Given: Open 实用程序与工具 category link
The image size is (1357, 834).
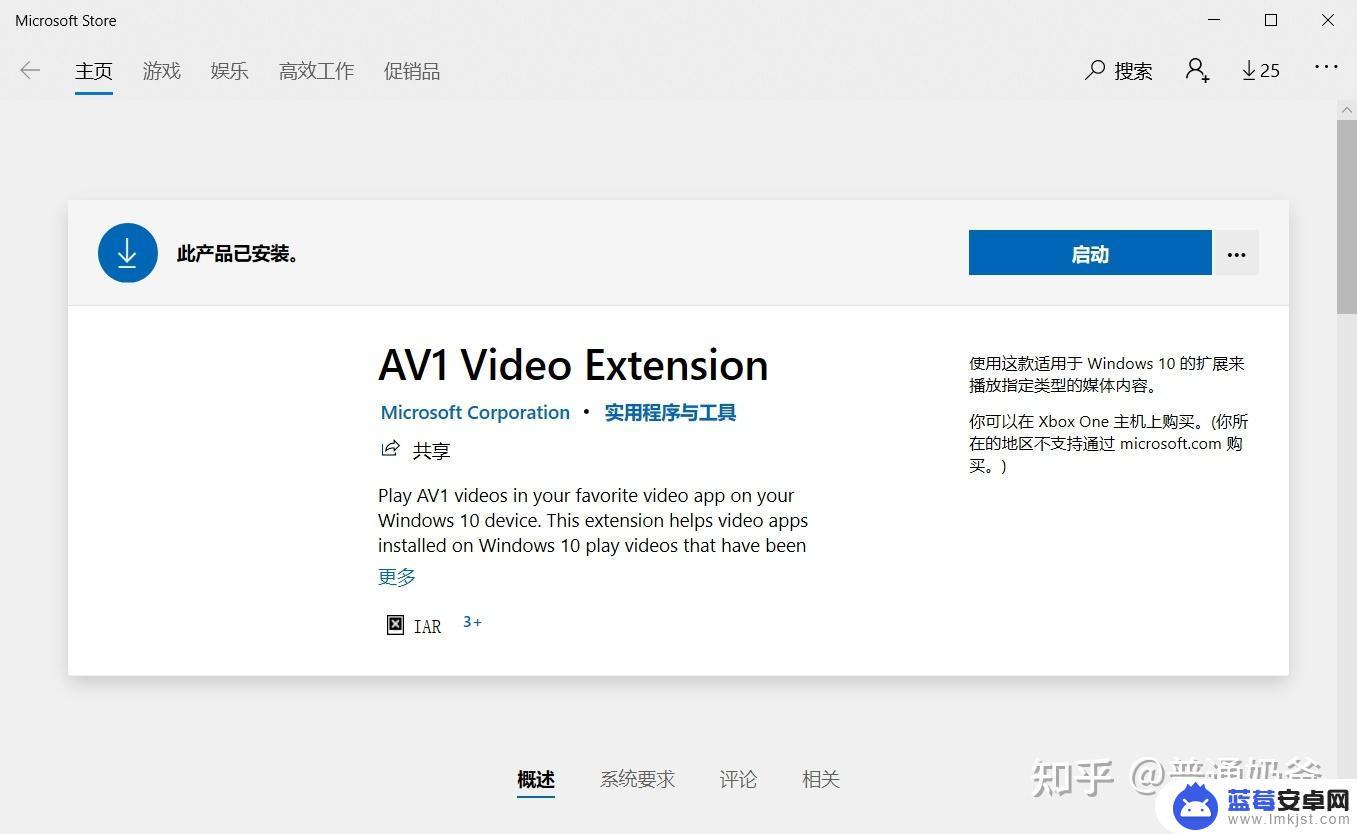Looking at the screenshot, I should click(x=670, y=412).
